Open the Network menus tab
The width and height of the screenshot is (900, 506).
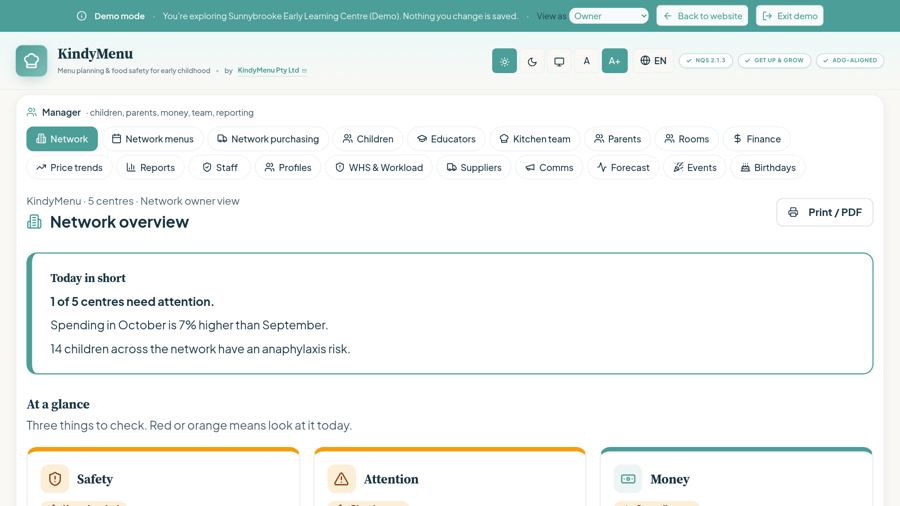[153, 139]
